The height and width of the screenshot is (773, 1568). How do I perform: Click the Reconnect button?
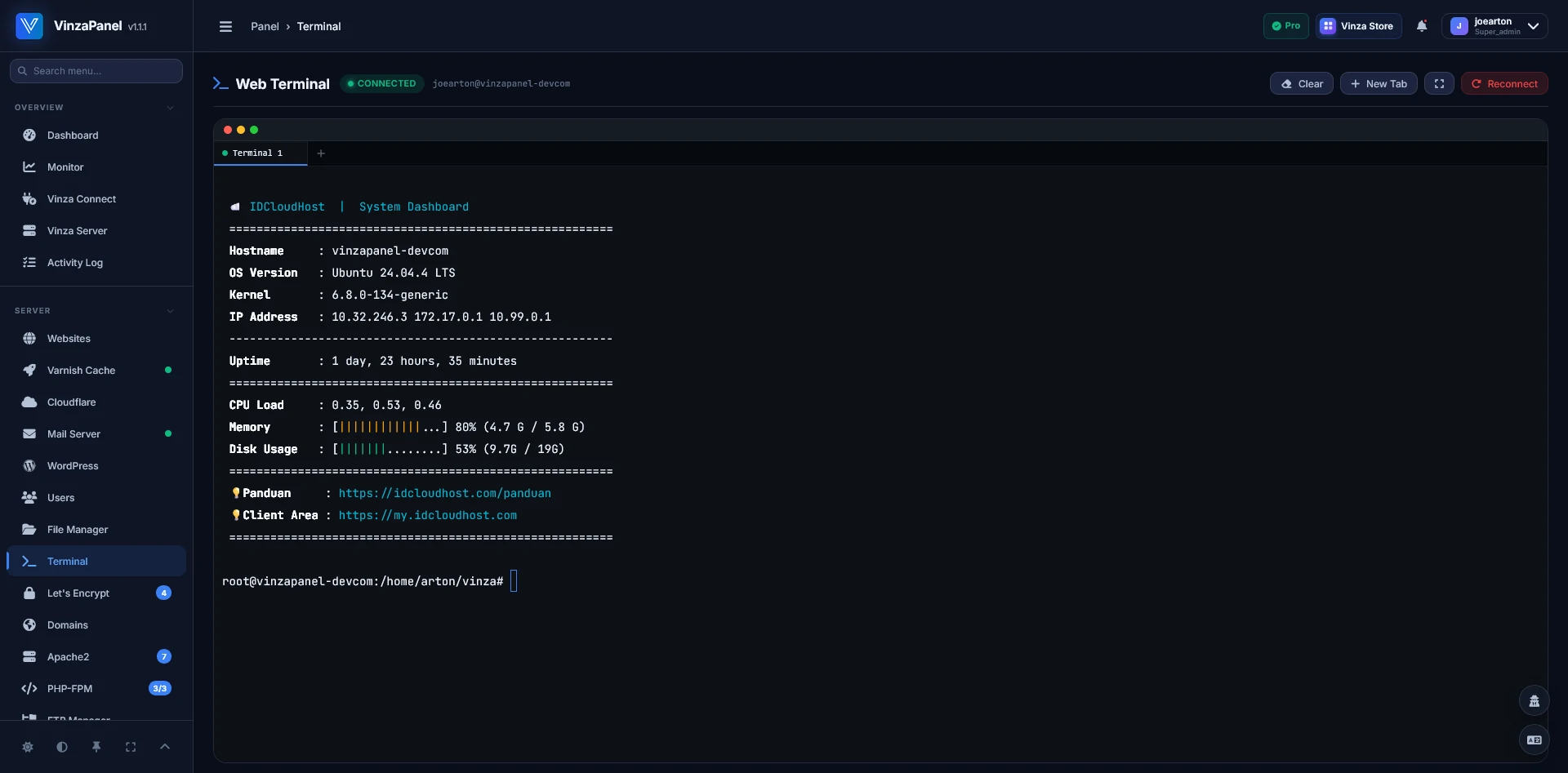(x=1504, y=83)
